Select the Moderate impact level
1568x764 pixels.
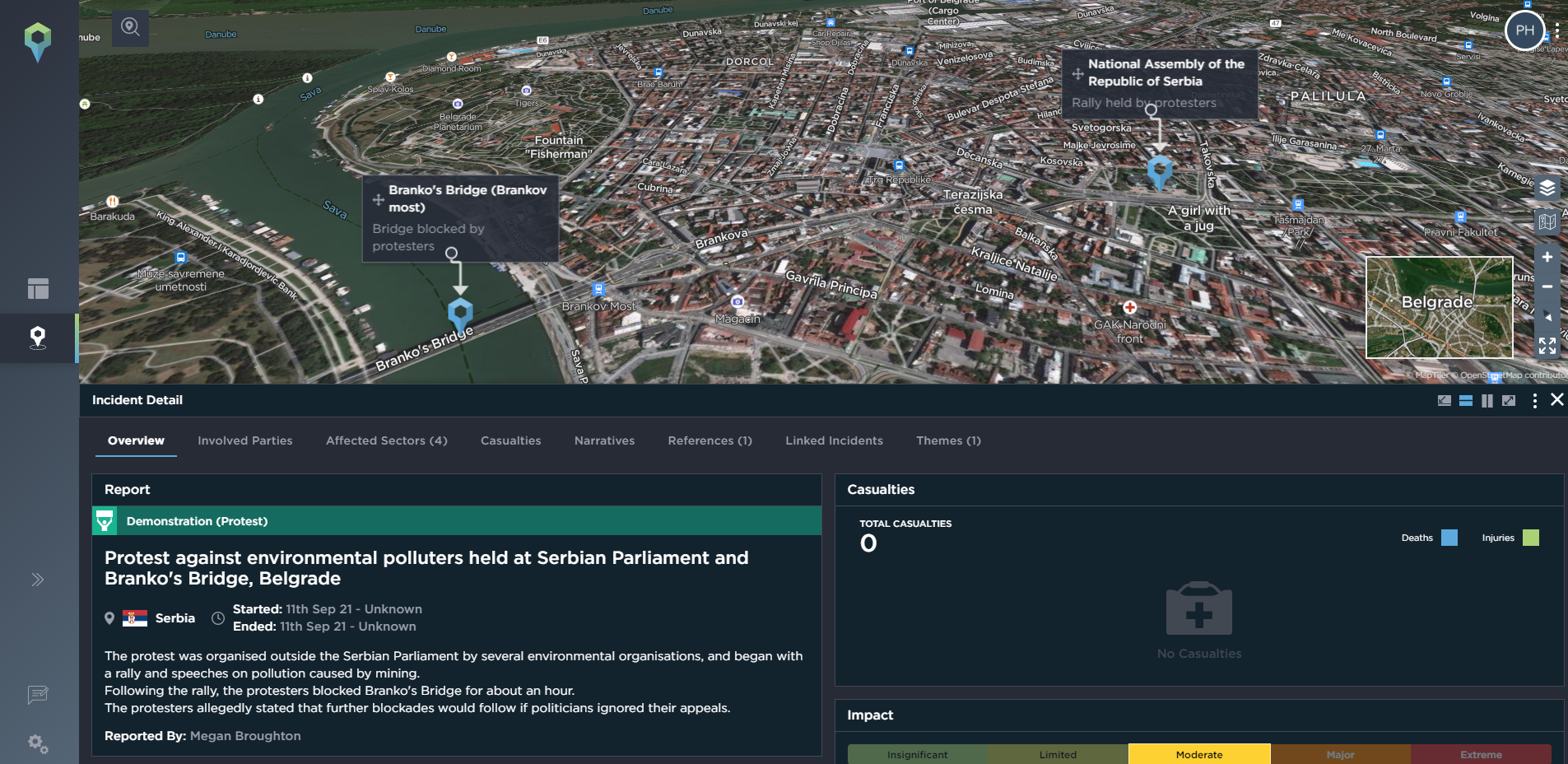click(1199, 754)
